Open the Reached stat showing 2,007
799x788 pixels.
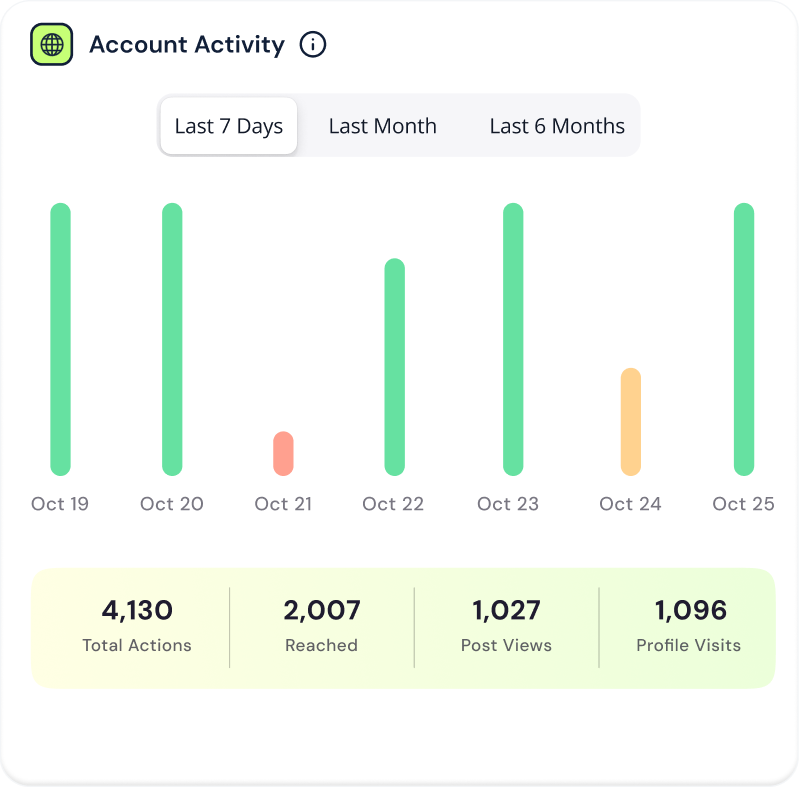point(321,626)
